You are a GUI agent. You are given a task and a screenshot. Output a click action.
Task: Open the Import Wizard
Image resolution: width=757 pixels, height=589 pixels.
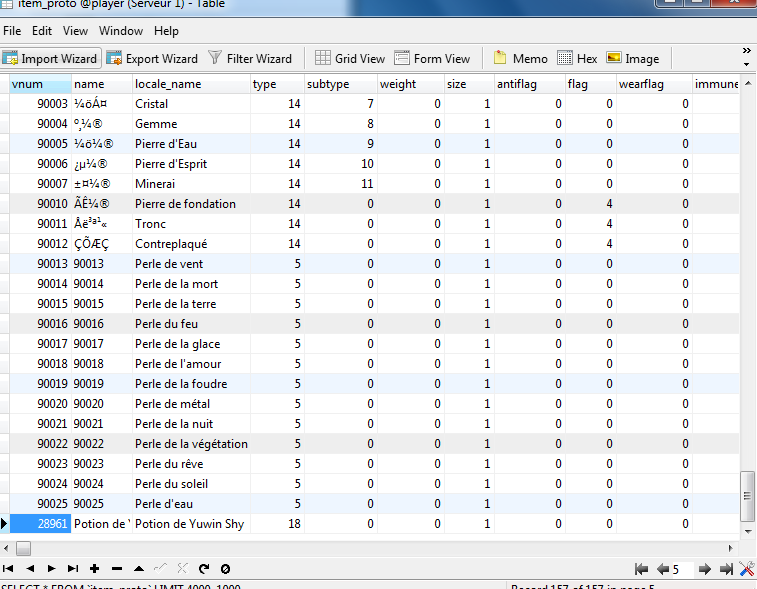50,58
